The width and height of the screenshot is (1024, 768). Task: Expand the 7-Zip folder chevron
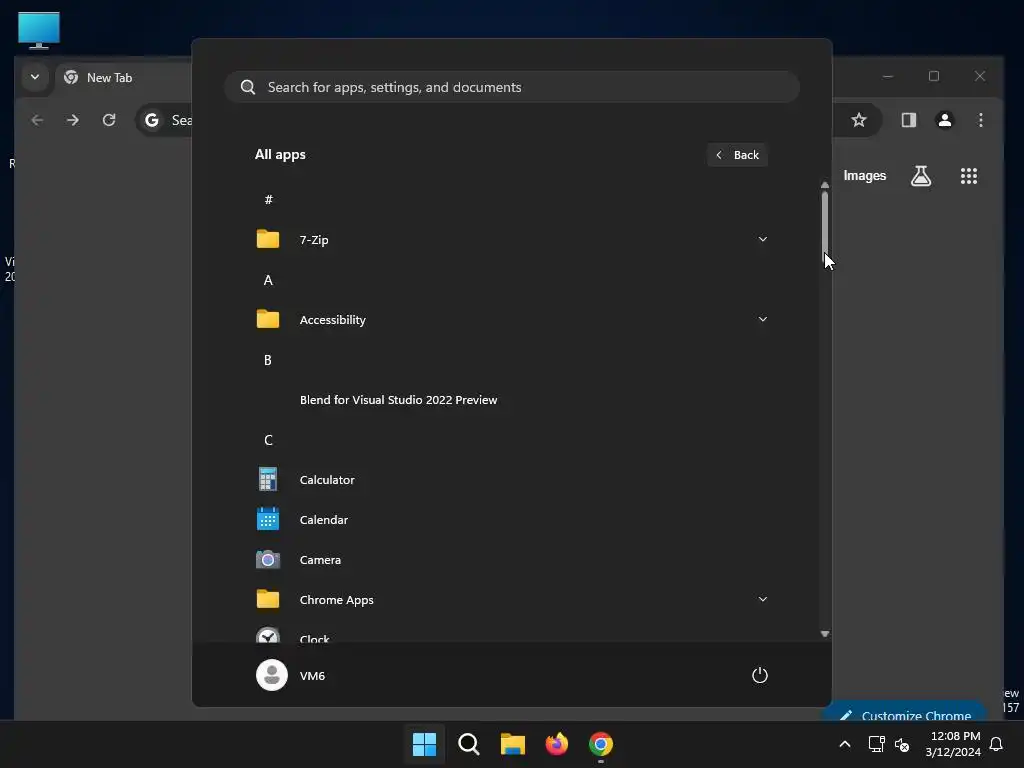[x=762, y=240]
